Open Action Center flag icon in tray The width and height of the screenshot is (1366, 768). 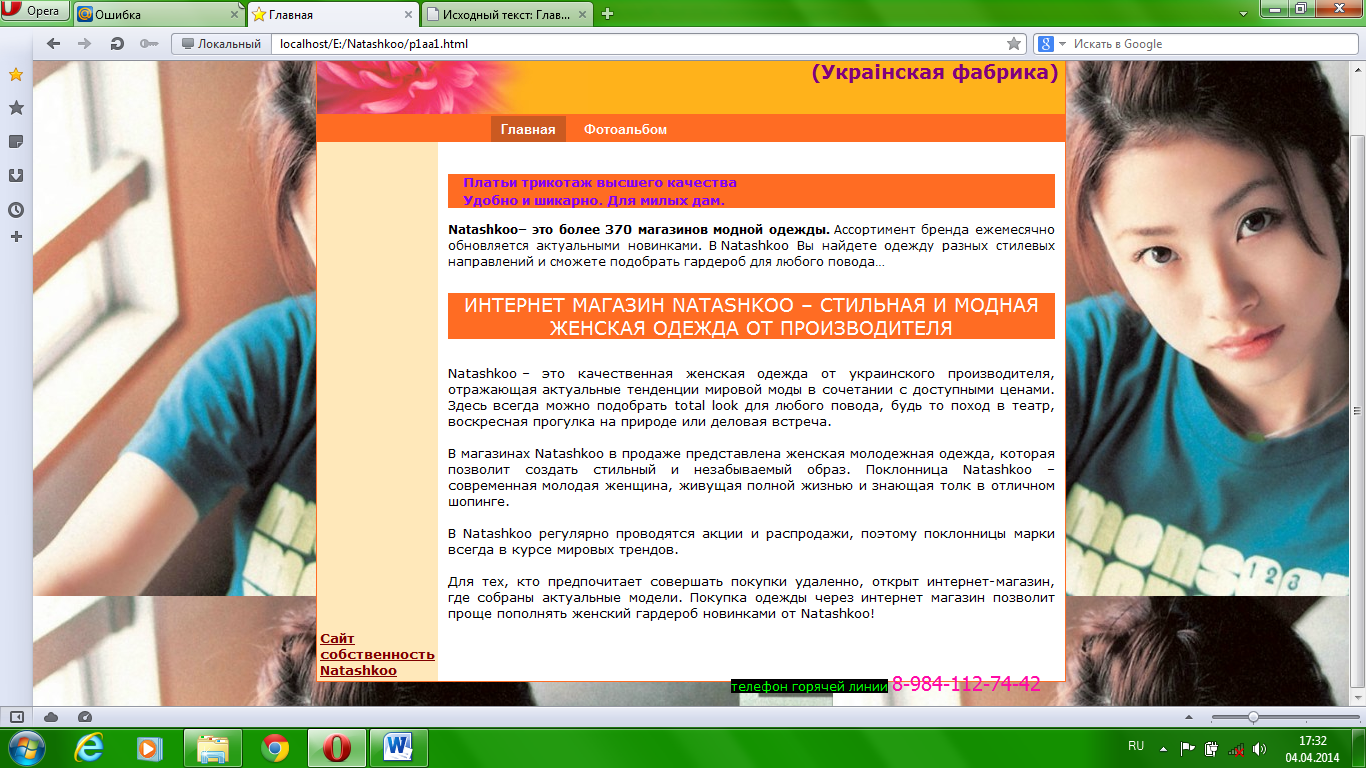pyautogui.click(x=1188, y=748)
